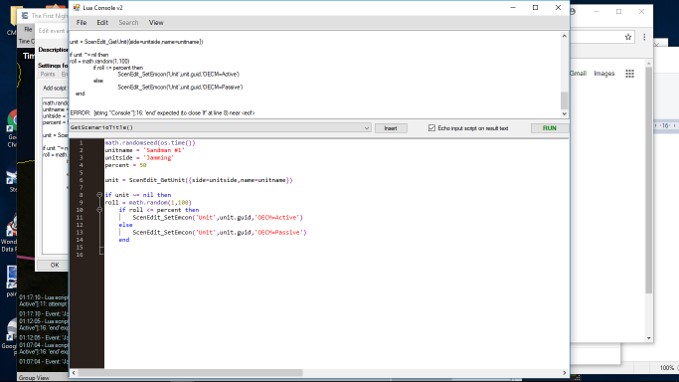Click the unitname 'Sandman #1' line
The height and width of the screenshot is (382, 679).
click(x=145, y=150)
